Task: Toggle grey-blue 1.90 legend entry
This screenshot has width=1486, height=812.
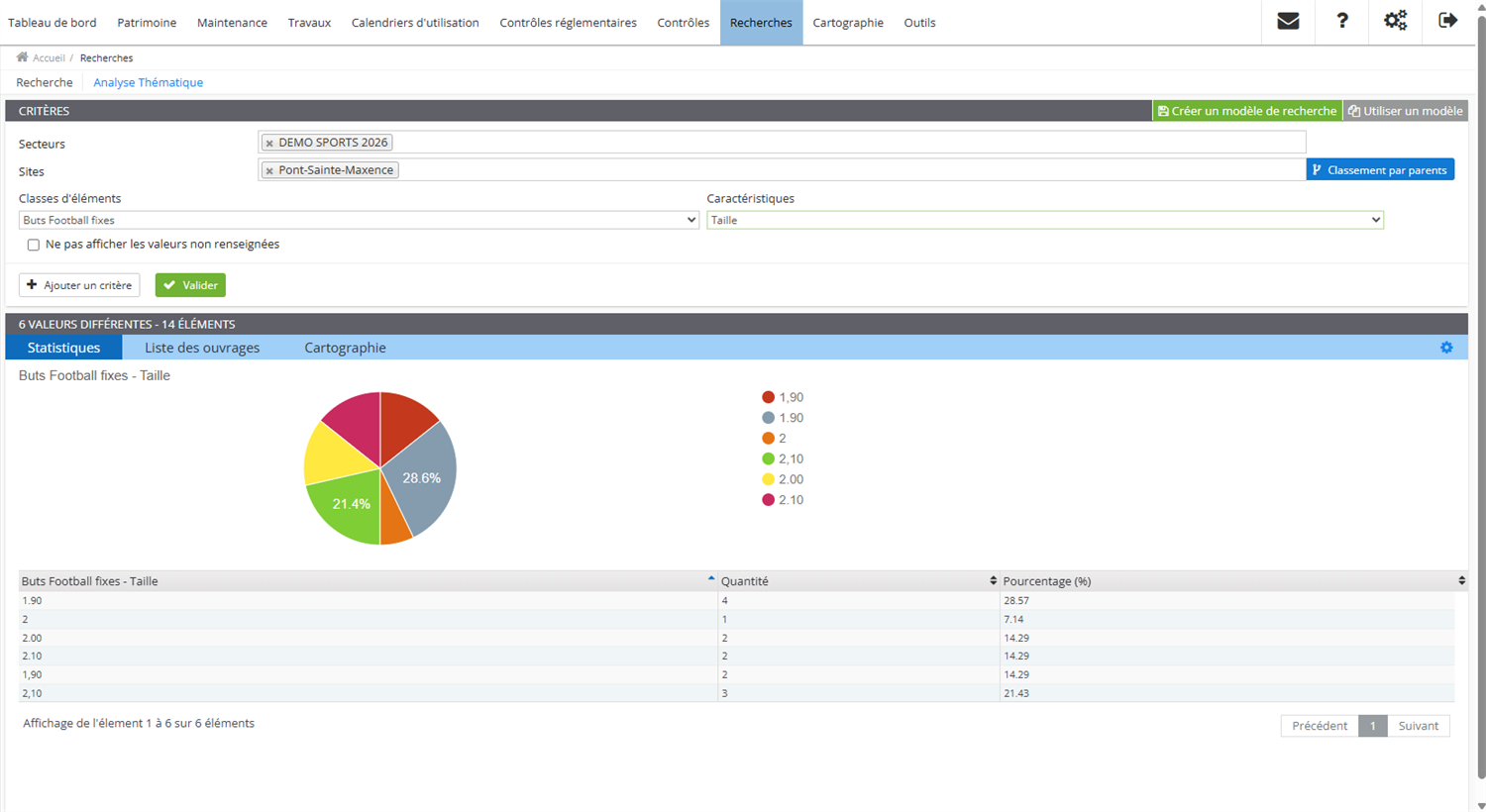Action: point(783,418)
